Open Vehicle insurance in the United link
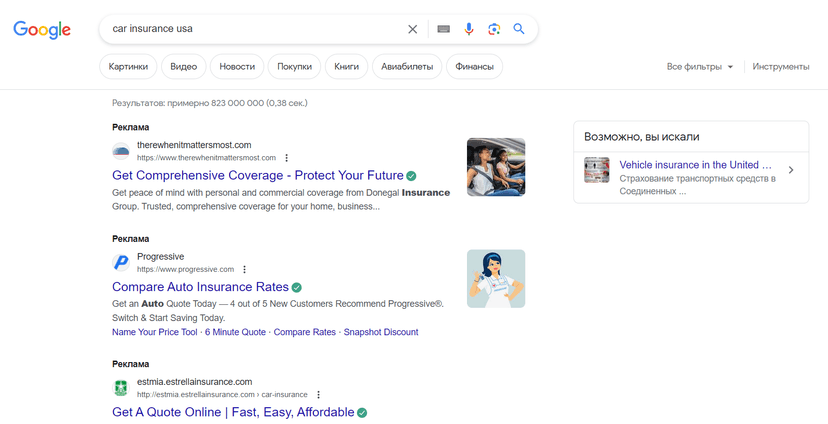The image size is (828, 424). [x=695, y=165]
